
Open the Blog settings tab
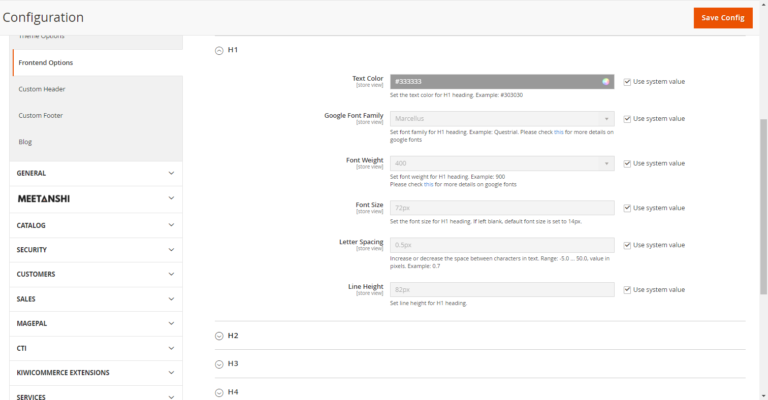click(x=25, y=142)
